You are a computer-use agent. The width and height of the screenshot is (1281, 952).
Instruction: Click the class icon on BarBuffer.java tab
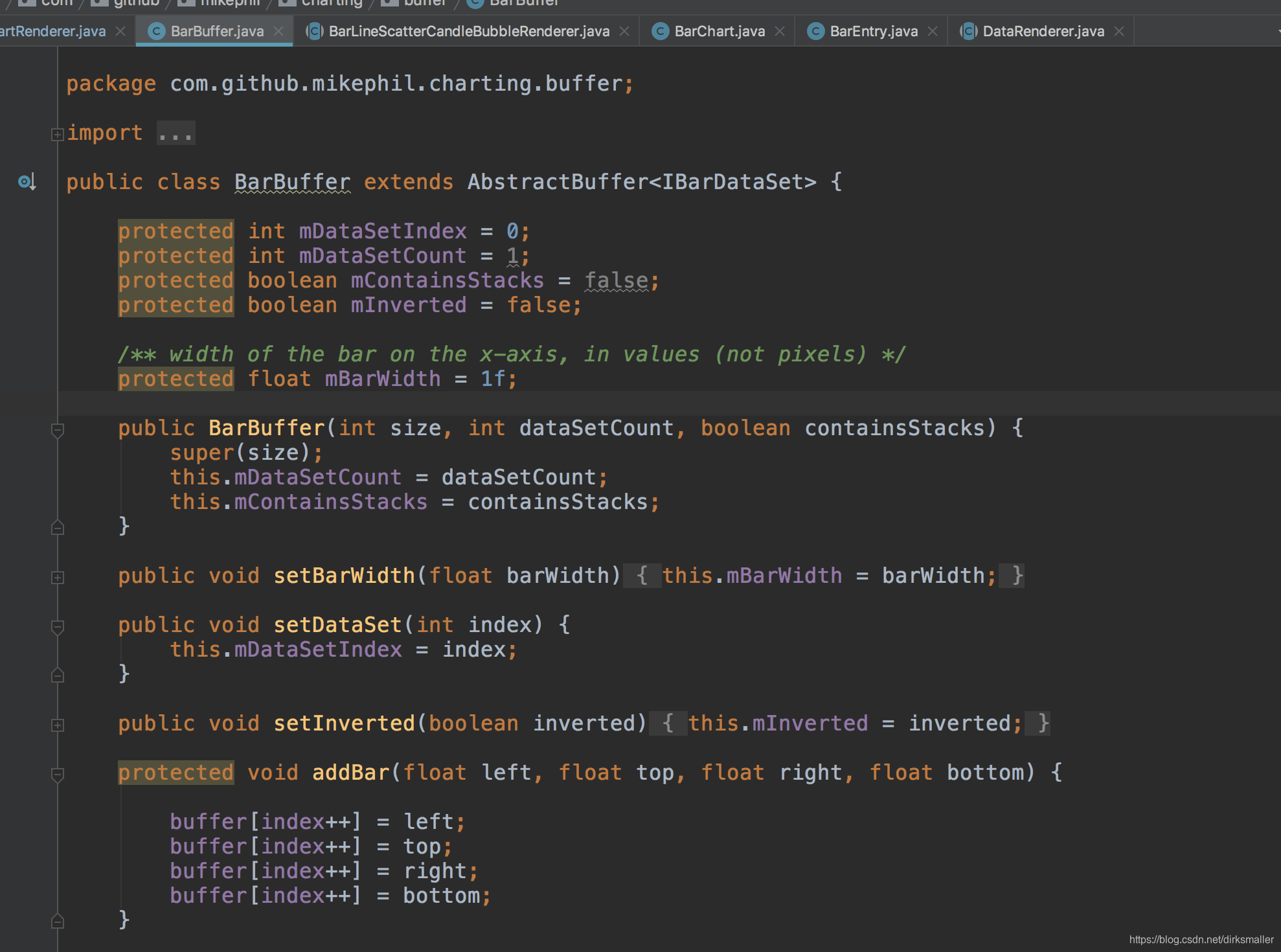pos(156,31)
